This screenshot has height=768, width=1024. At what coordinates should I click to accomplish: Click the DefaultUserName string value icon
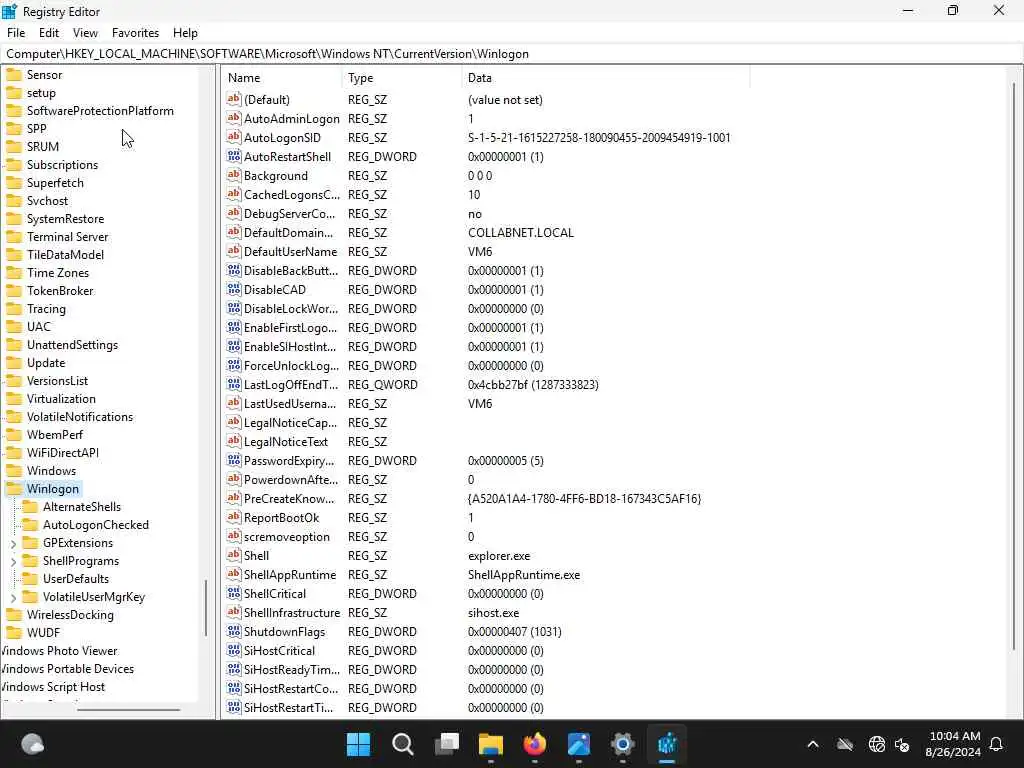[233, 251]
